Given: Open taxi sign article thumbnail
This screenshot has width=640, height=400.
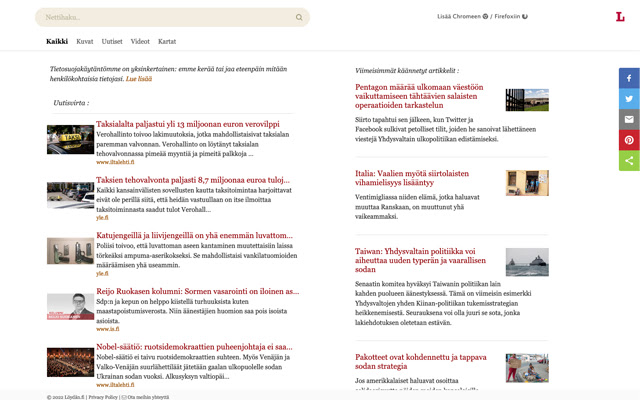Looking at the screenshot, I should pos(70,140).
